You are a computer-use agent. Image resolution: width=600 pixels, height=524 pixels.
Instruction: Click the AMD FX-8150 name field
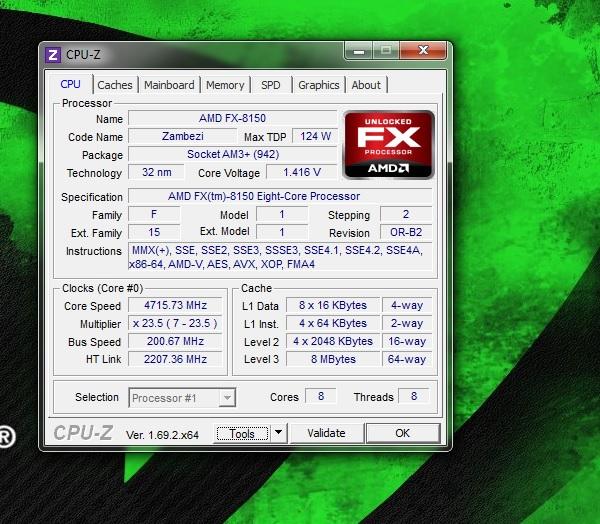232,118
